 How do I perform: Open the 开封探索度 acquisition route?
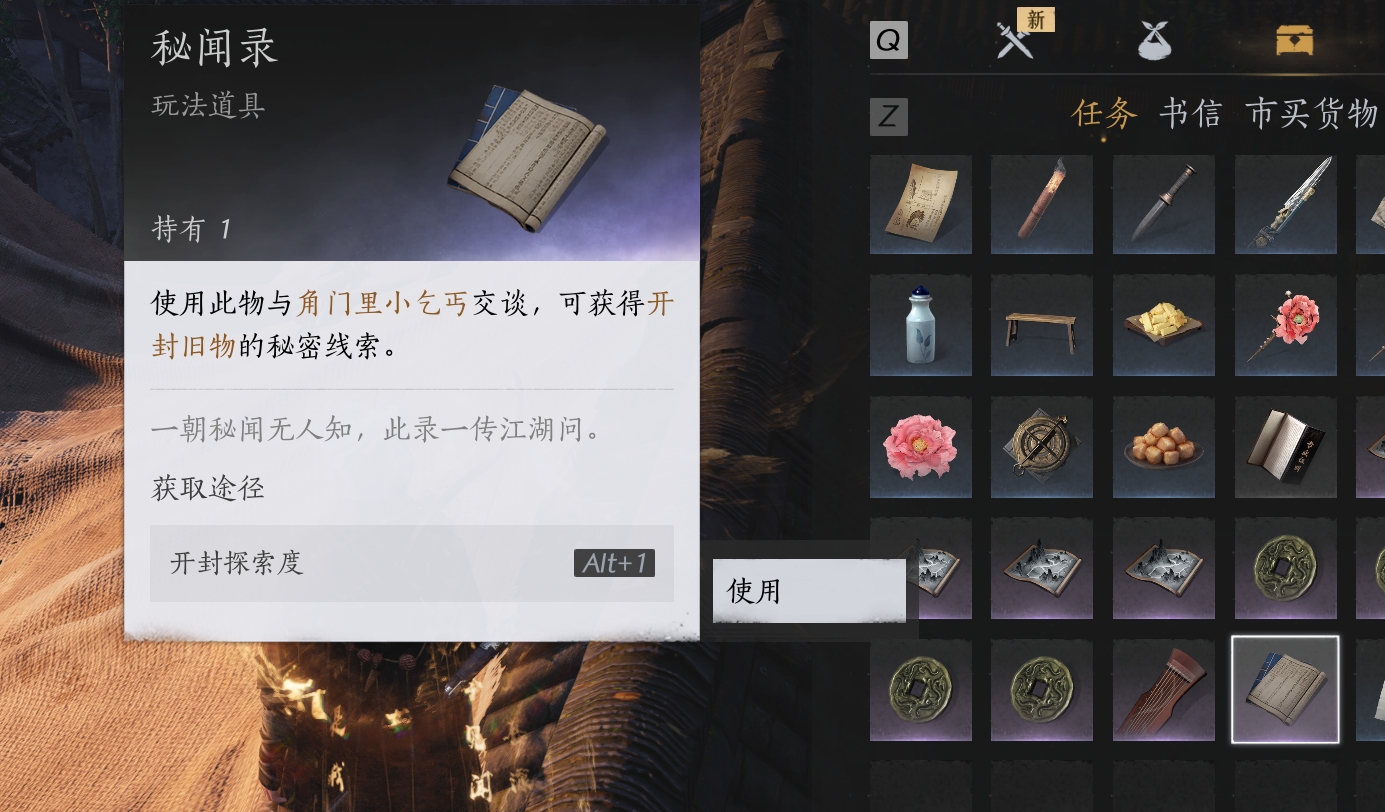(x=412, y=563)
